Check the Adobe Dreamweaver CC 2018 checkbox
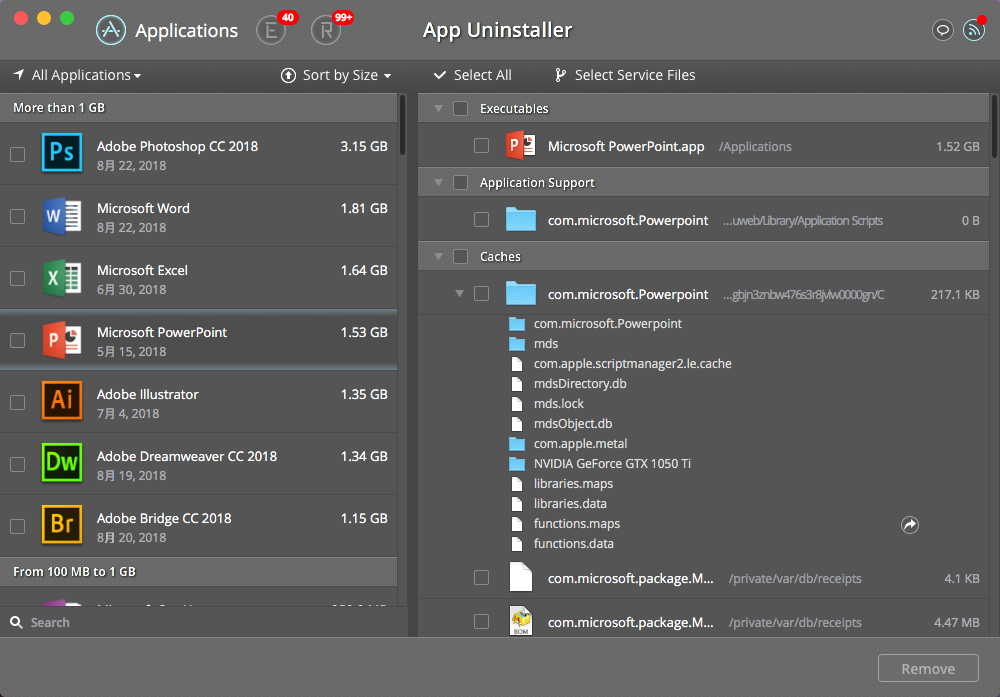1000x697 pixels. click(x=18, y=464)
